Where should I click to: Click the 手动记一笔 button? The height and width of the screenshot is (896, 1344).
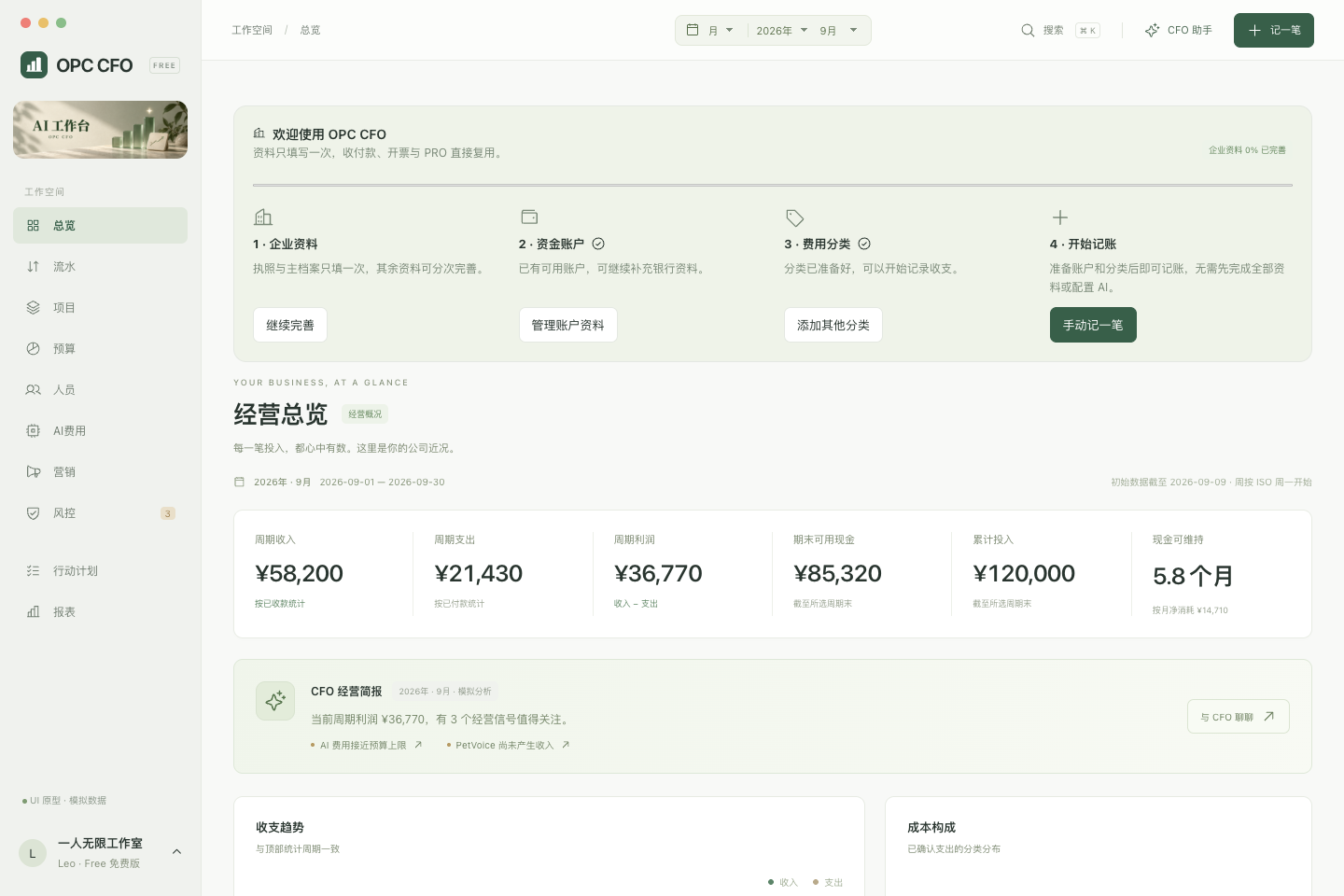tap(1093, 325)
